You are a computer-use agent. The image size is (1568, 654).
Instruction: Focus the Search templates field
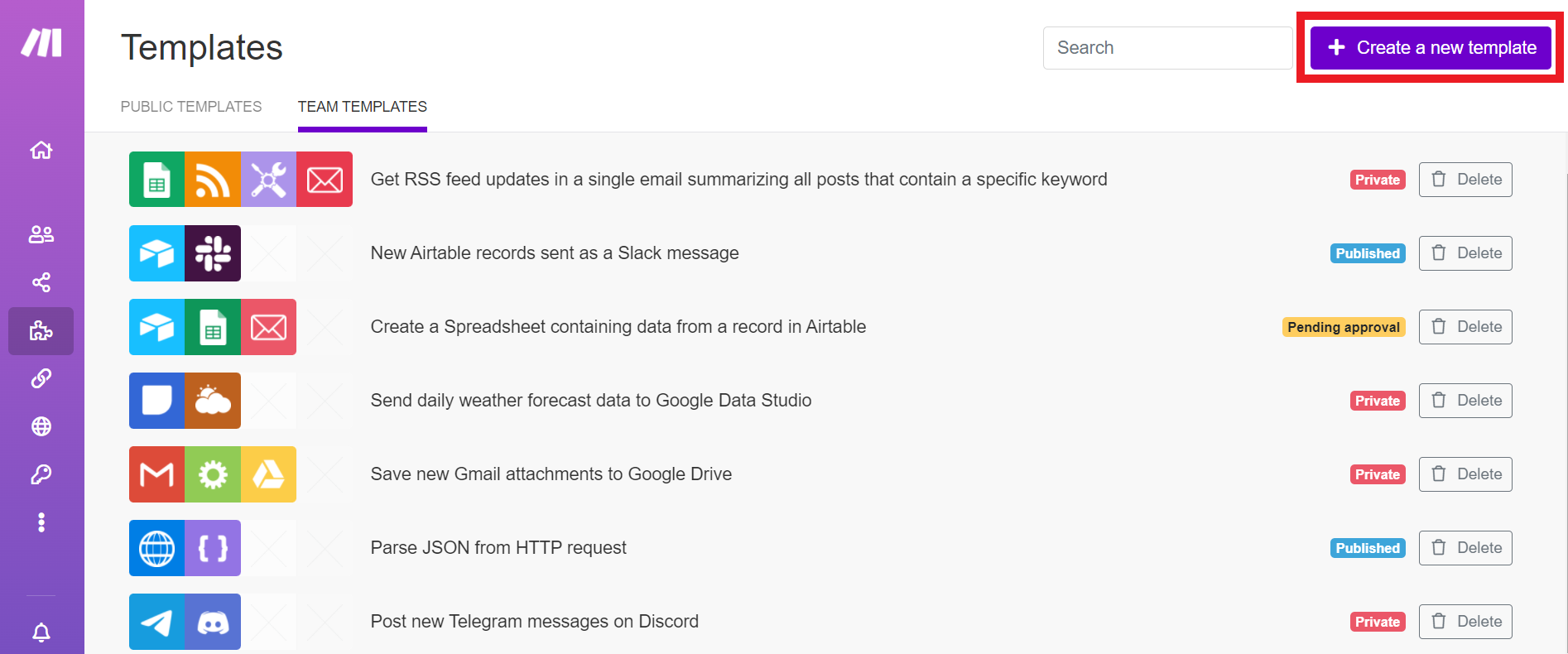tap(1167, 48)
